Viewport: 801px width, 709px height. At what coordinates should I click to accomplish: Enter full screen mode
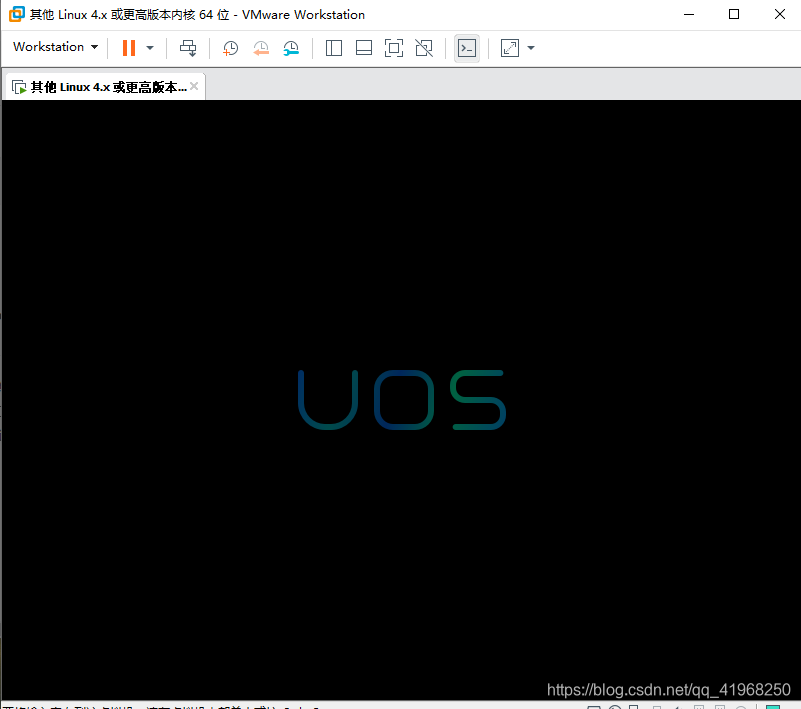tap(394, 48)
